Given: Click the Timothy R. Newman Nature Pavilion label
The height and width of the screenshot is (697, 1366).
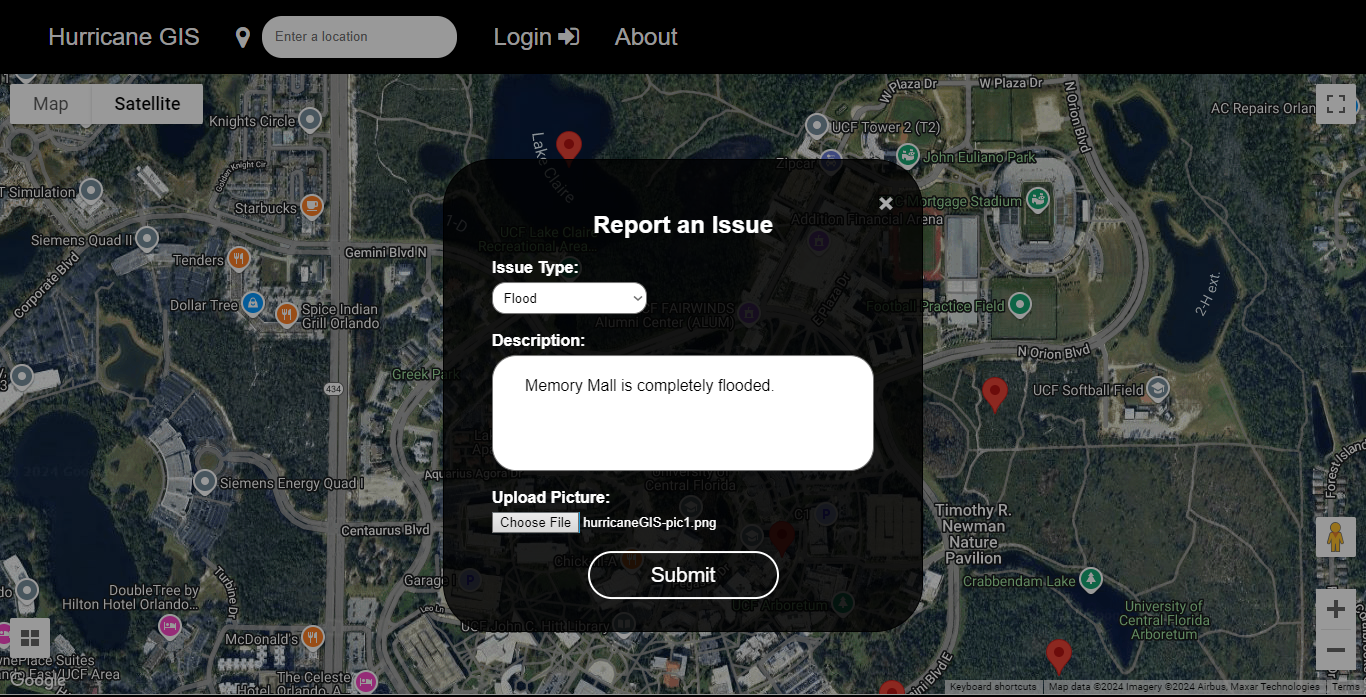Looking at the screenshot, I should [973, 534].
